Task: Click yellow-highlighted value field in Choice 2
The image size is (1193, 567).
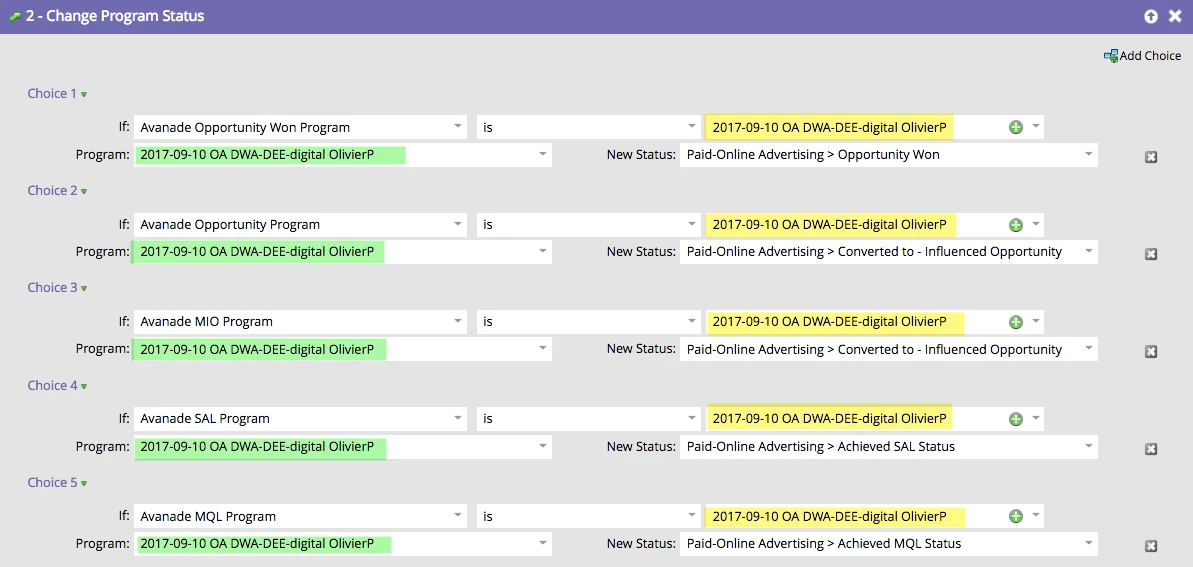Action: coord(829,225)
